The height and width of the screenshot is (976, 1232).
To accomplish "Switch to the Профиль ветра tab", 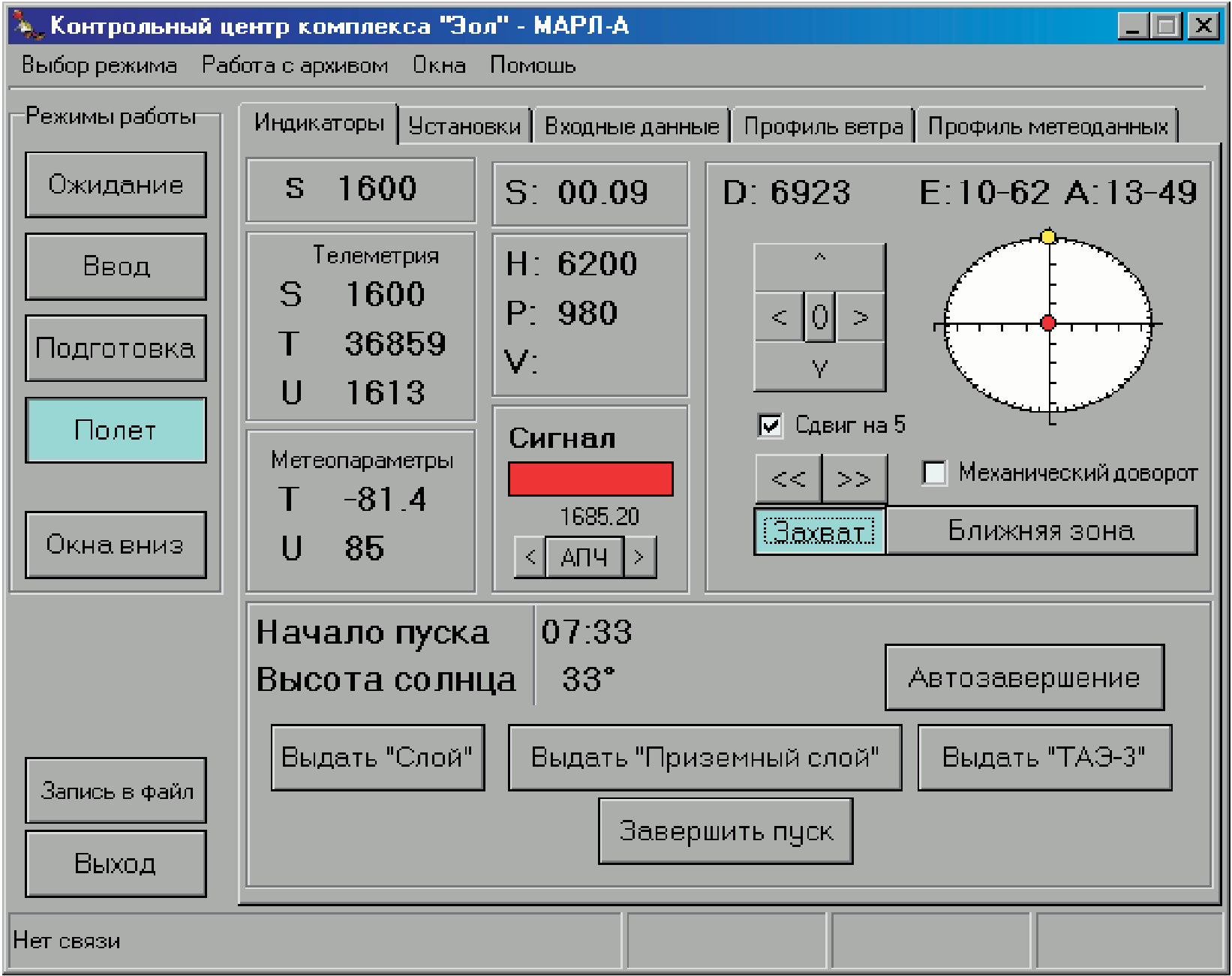I will 823,126.
